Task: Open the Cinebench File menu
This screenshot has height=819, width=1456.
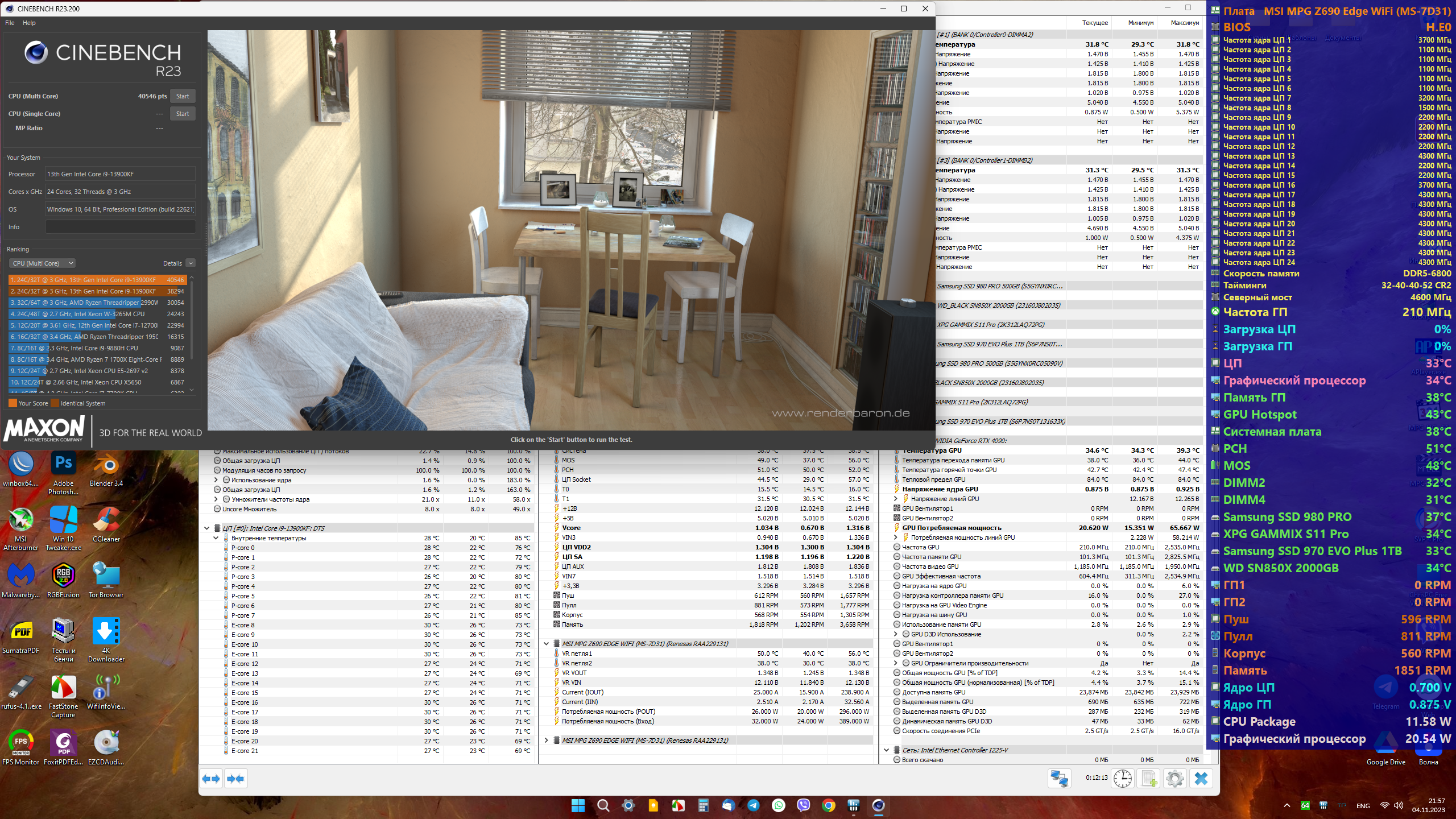Action: 10,23
